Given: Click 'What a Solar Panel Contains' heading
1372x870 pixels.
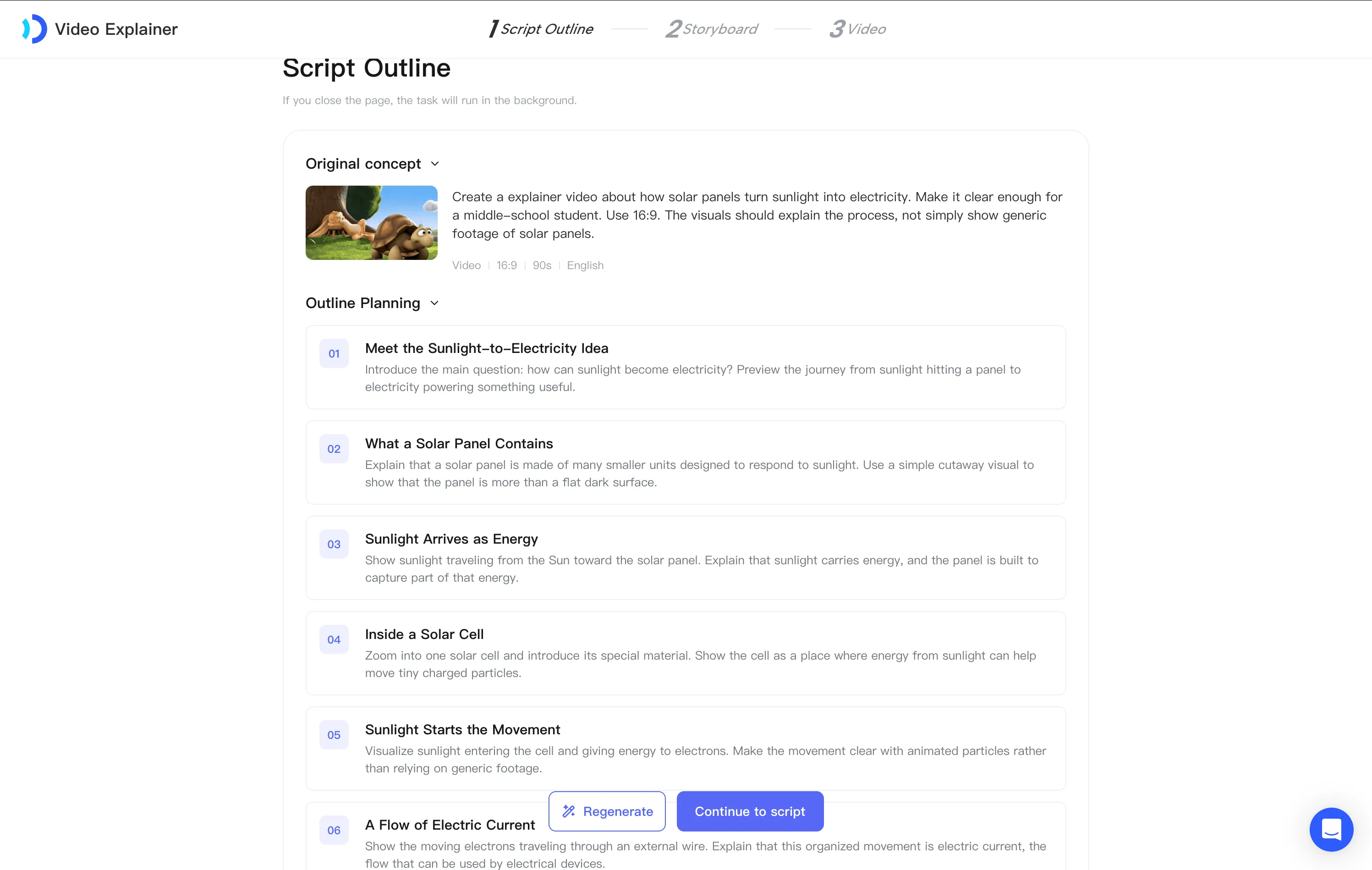Looking at the screenshot, I should pos(459,444).
